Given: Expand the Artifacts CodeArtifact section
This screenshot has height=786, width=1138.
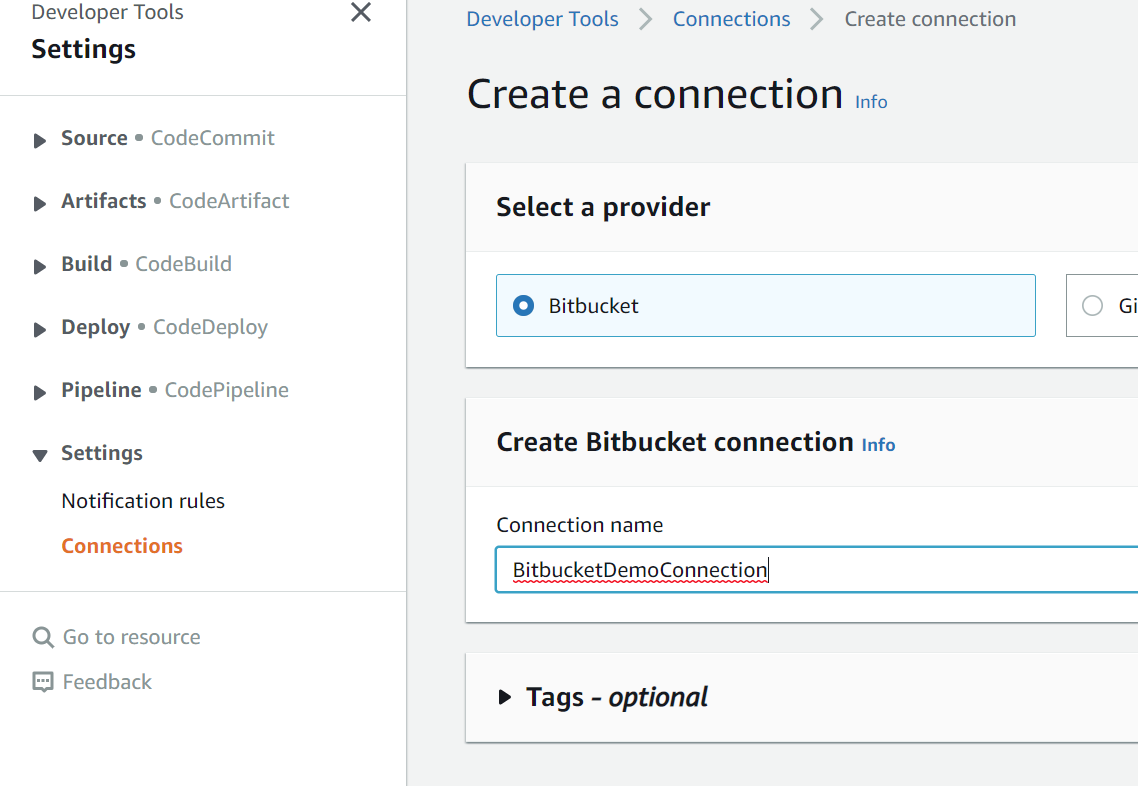Looking at the screenshot, I should (x=40, y=203).
